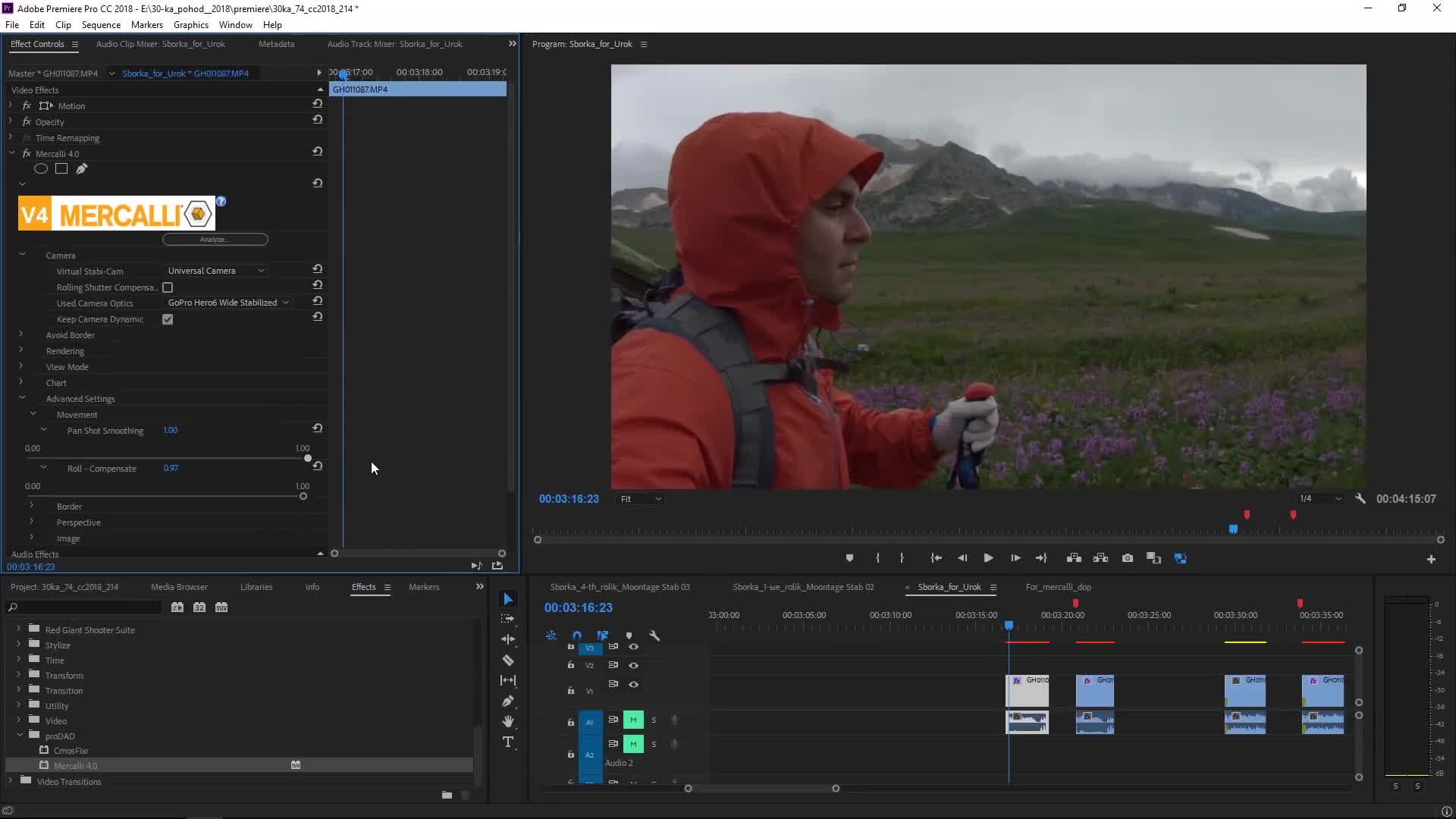Adjust the Pan Shot Smoothing slider
The height and width of the screenshot is (819, 1456).
coord(307,458)
